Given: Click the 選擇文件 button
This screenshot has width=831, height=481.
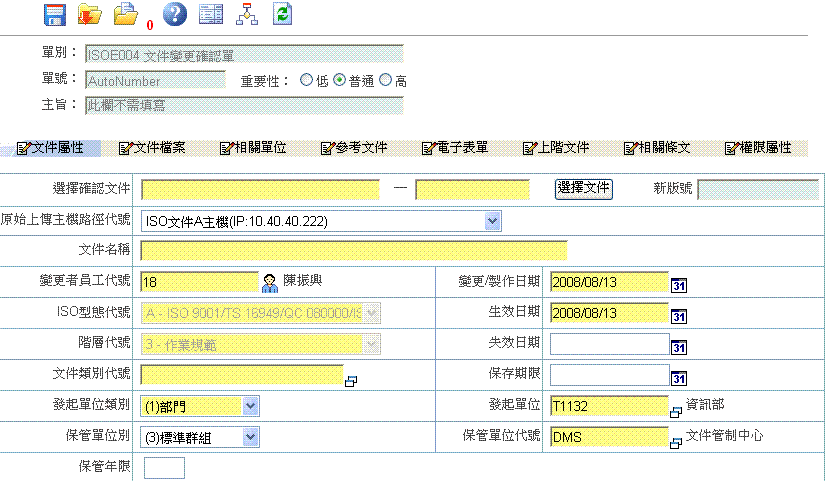Looking at the screenshot, I should coord(584,188).
